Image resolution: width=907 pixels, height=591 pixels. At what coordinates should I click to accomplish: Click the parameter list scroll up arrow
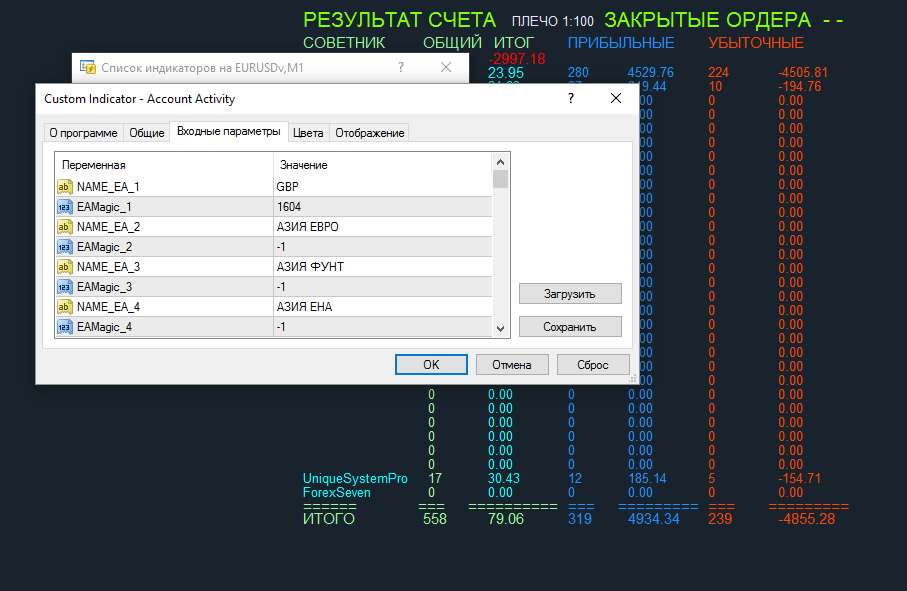pyautogui.click(x=500, y=162)
